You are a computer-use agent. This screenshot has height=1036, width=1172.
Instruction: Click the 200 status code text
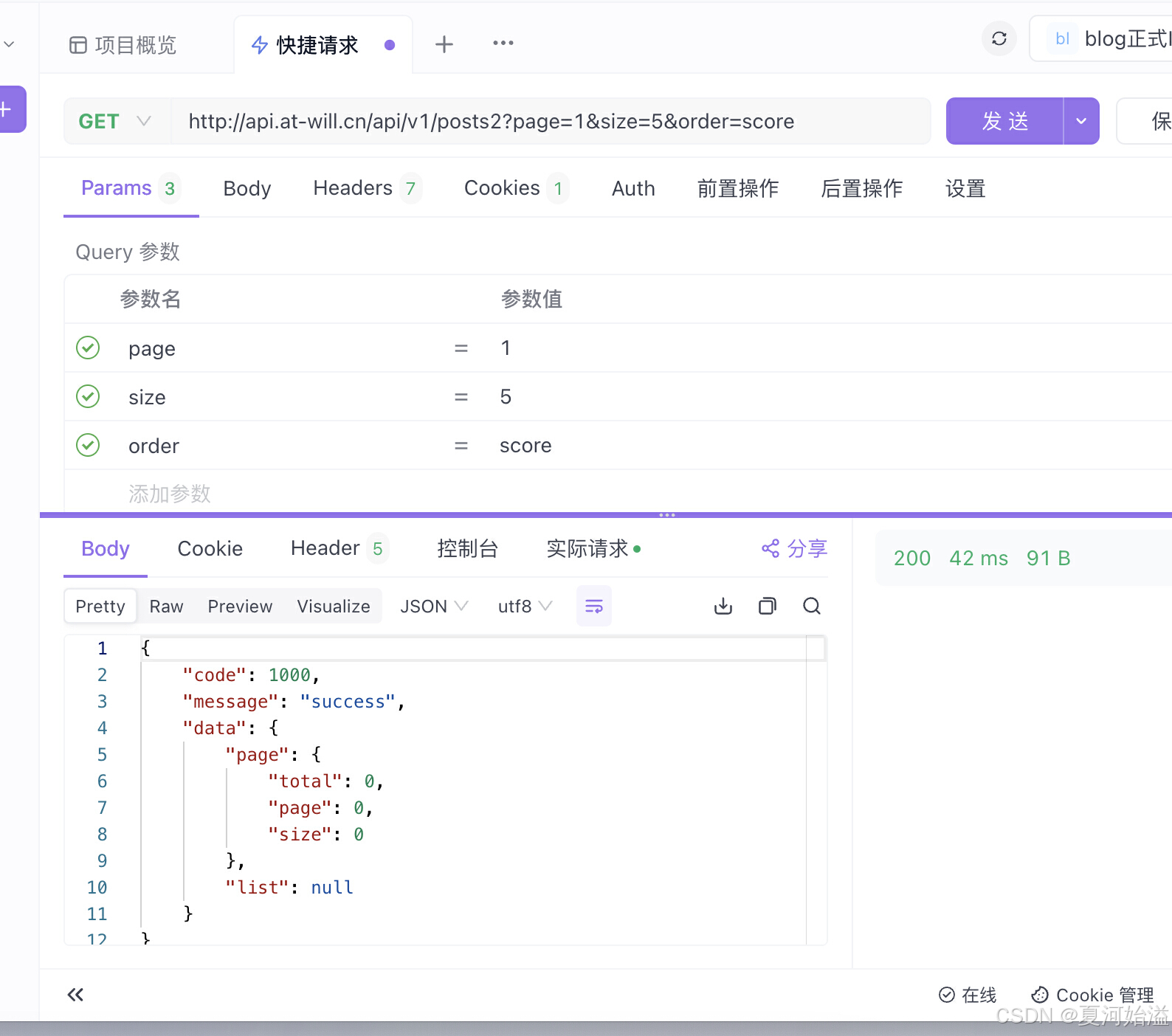click(x=912, y=558)
